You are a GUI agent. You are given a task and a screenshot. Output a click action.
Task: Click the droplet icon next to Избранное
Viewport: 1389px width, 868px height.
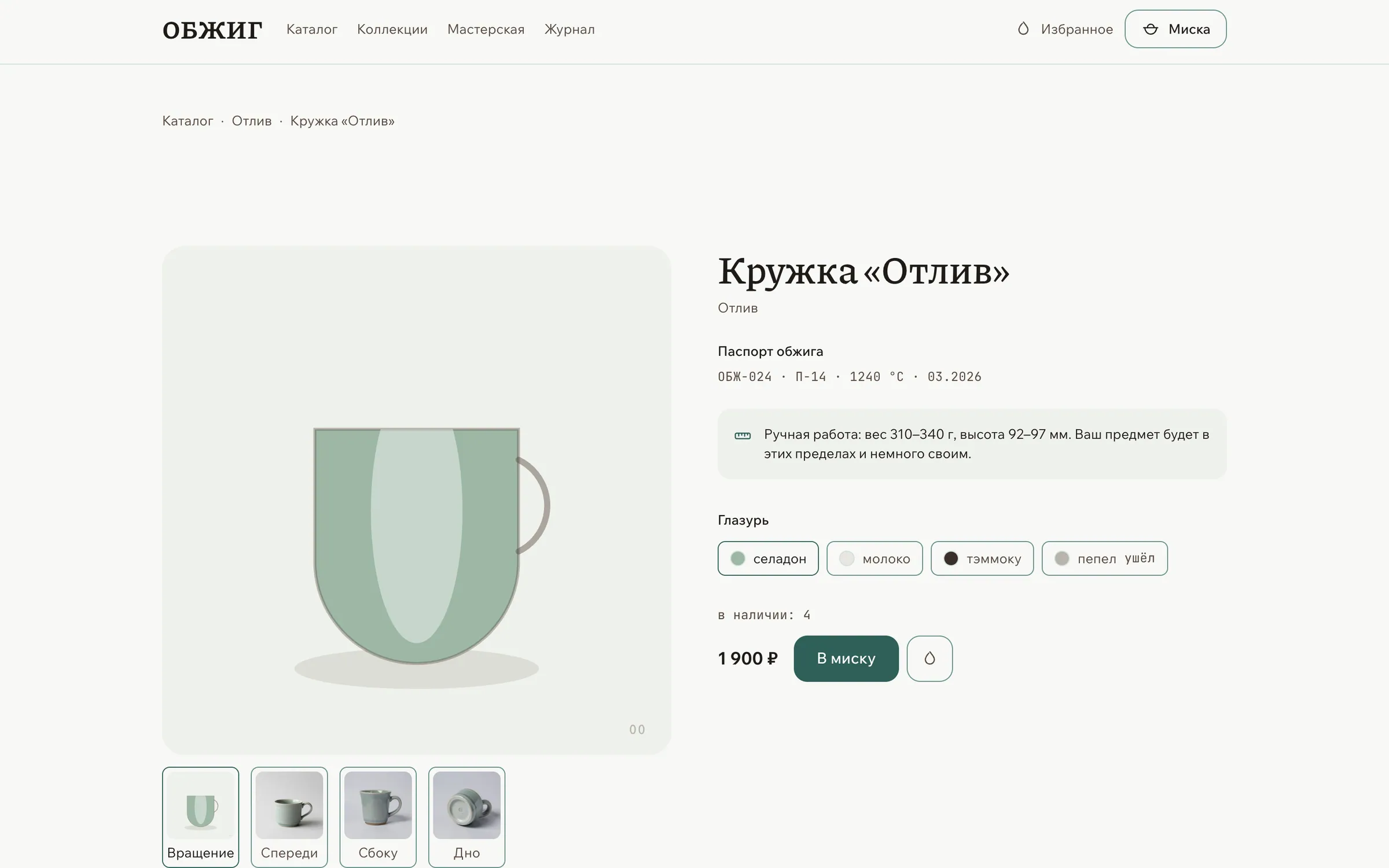(1023, 28)
